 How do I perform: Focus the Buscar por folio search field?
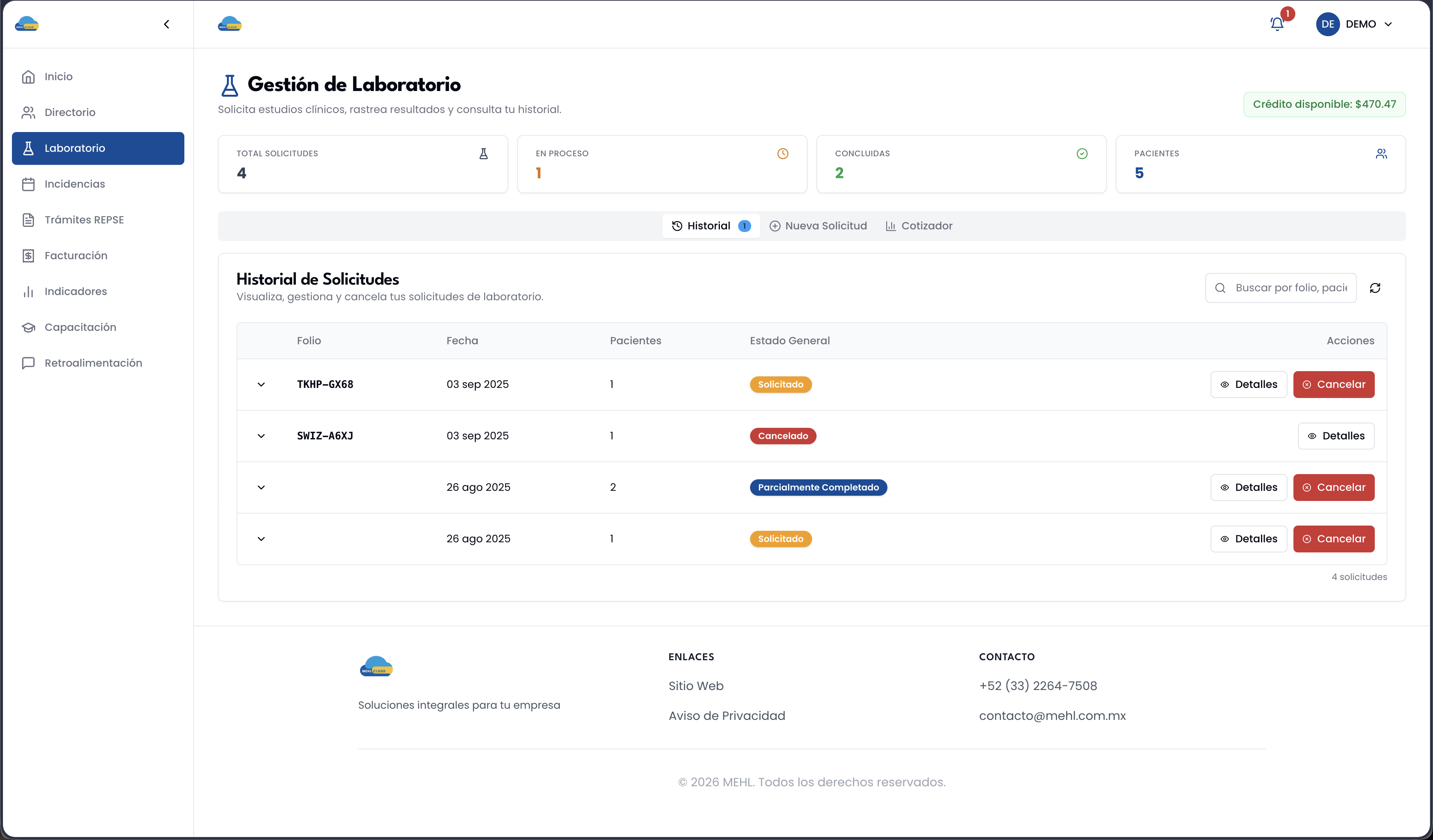[1281, 288]
